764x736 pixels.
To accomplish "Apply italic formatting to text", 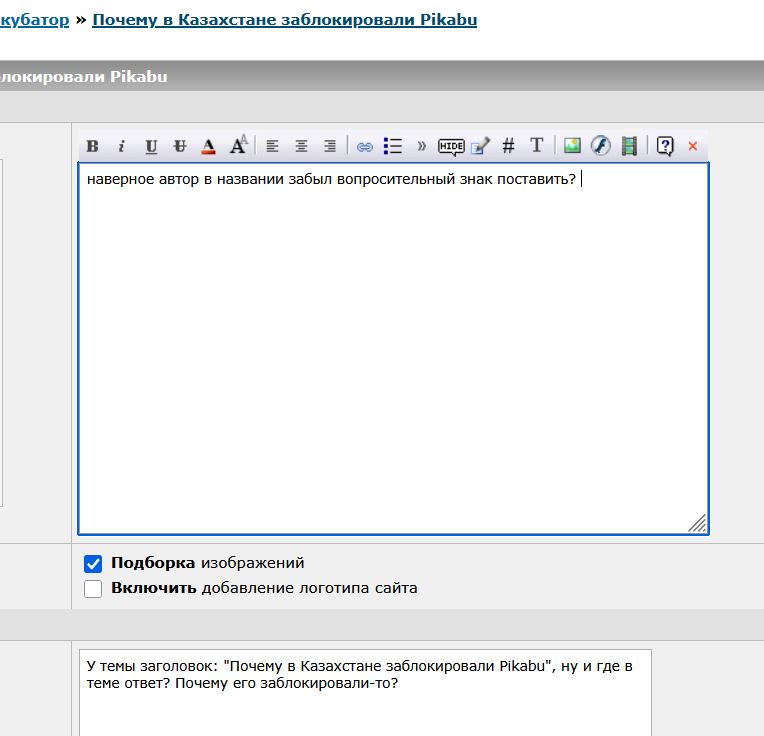I will [121, 146].
